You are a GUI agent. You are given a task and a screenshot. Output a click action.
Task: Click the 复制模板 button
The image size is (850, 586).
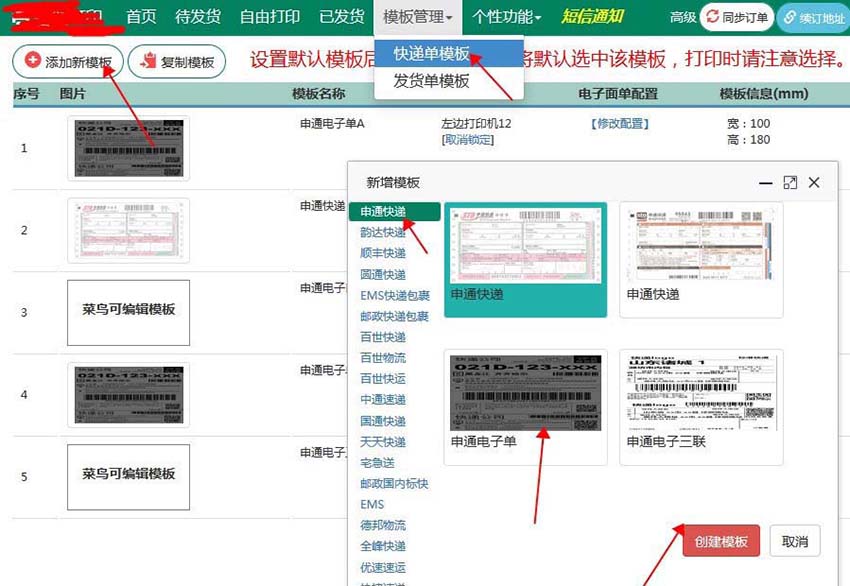(x=177, y=62)
